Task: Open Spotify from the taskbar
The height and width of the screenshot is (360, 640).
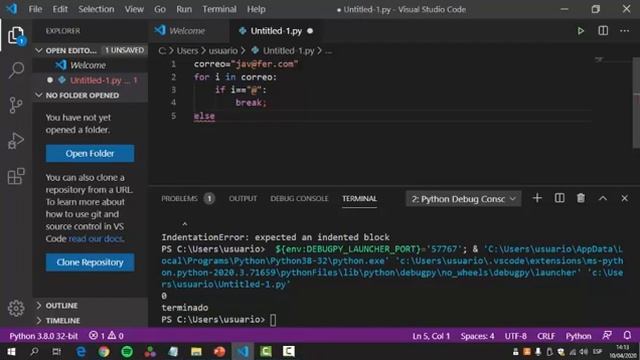Action: click(x=127, y=351)
